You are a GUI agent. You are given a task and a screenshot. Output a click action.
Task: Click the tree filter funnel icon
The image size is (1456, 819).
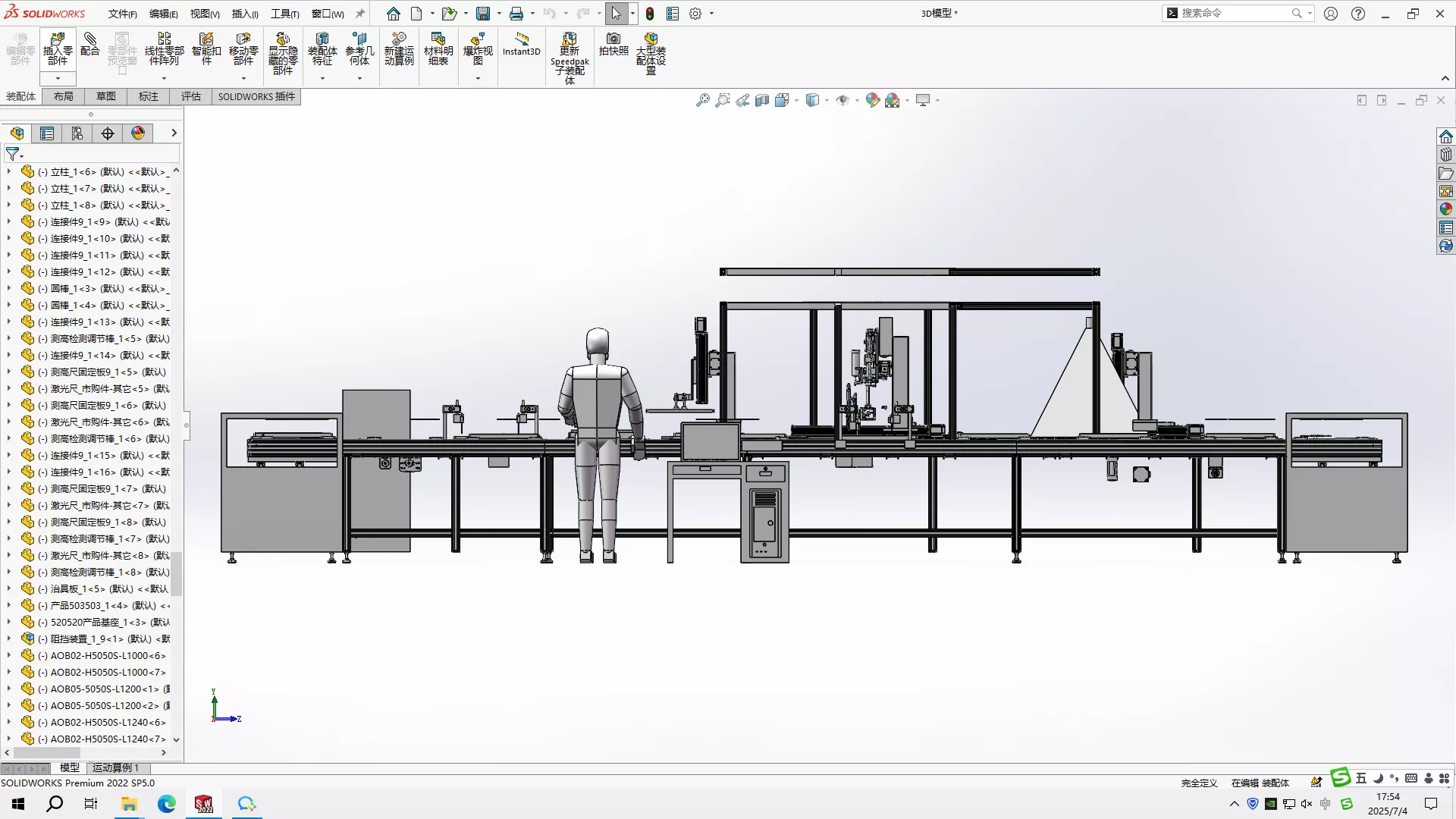(x=13, y=155)
